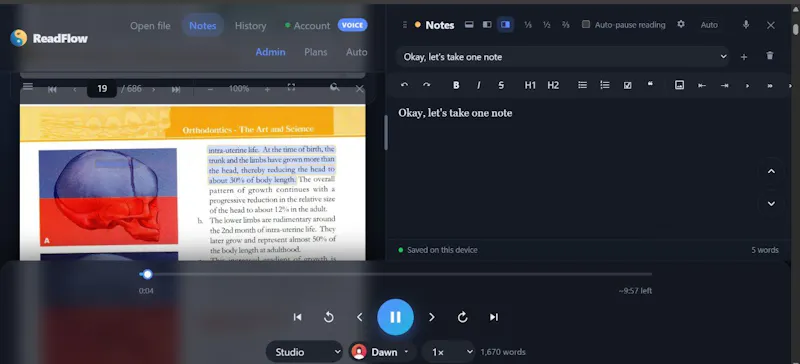Click the up chevron in notes editor
This screenshot has width=800, height=364.
pos(771,172)
